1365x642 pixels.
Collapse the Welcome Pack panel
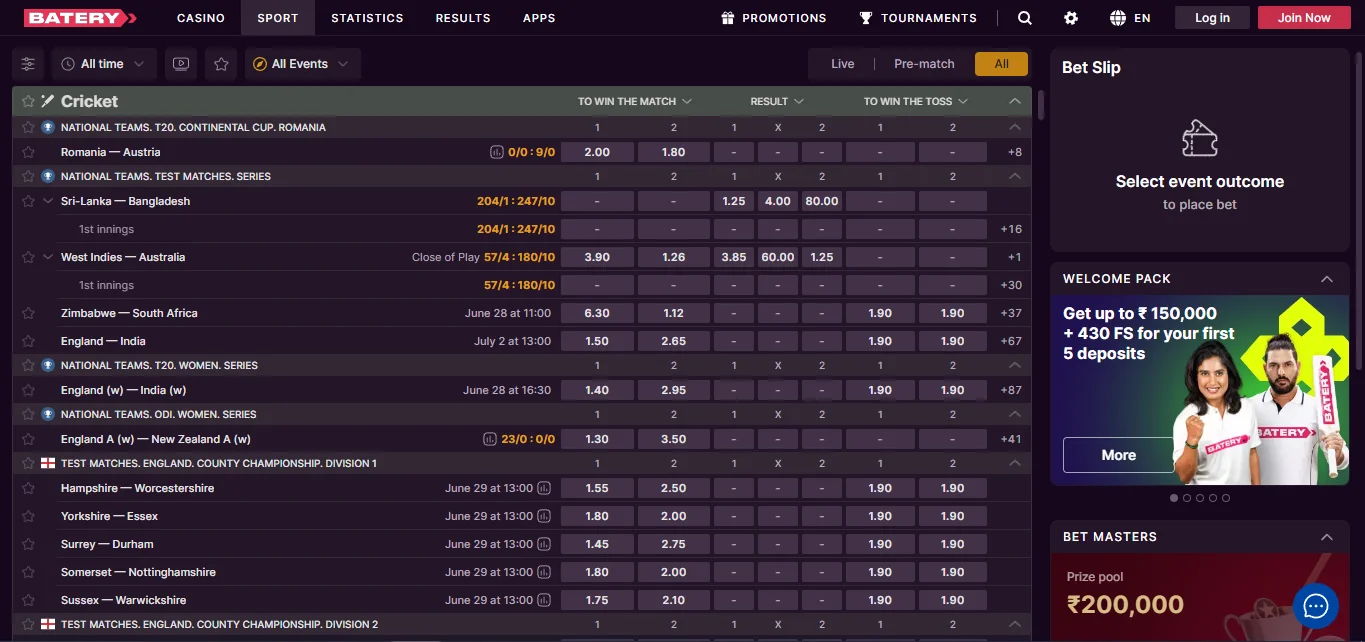1326,279
